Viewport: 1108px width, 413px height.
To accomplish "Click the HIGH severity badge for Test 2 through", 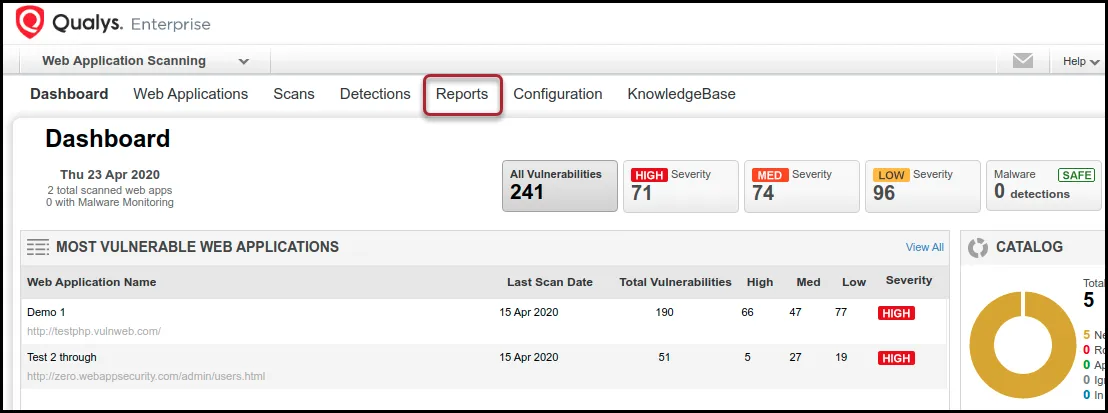I will point(896,359).
